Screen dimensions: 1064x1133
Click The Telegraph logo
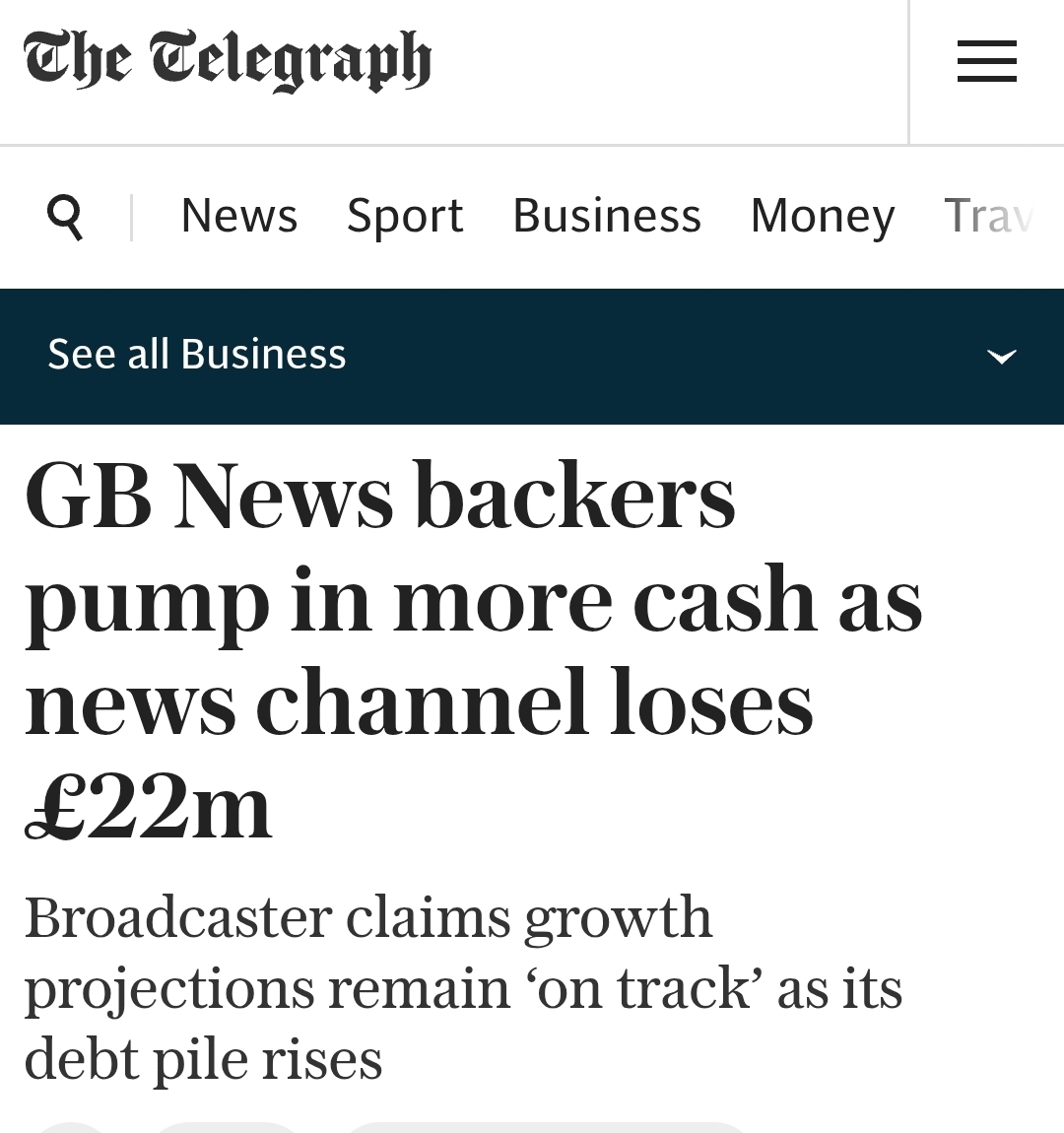[x=228, y=61]
